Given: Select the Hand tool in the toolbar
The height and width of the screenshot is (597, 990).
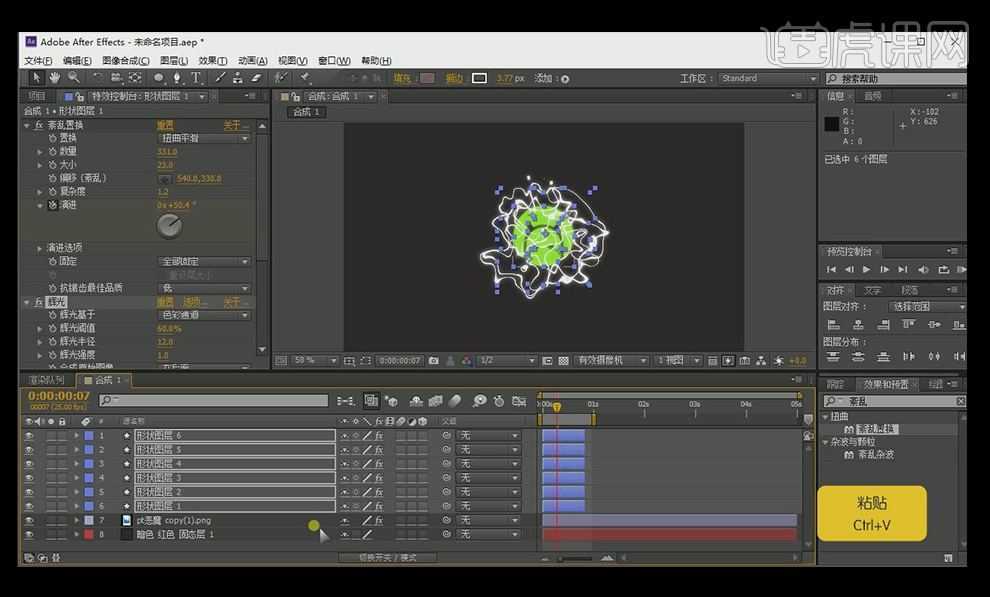Looking at the screenshot, I should pyautogui.click(x=55, y=78).
